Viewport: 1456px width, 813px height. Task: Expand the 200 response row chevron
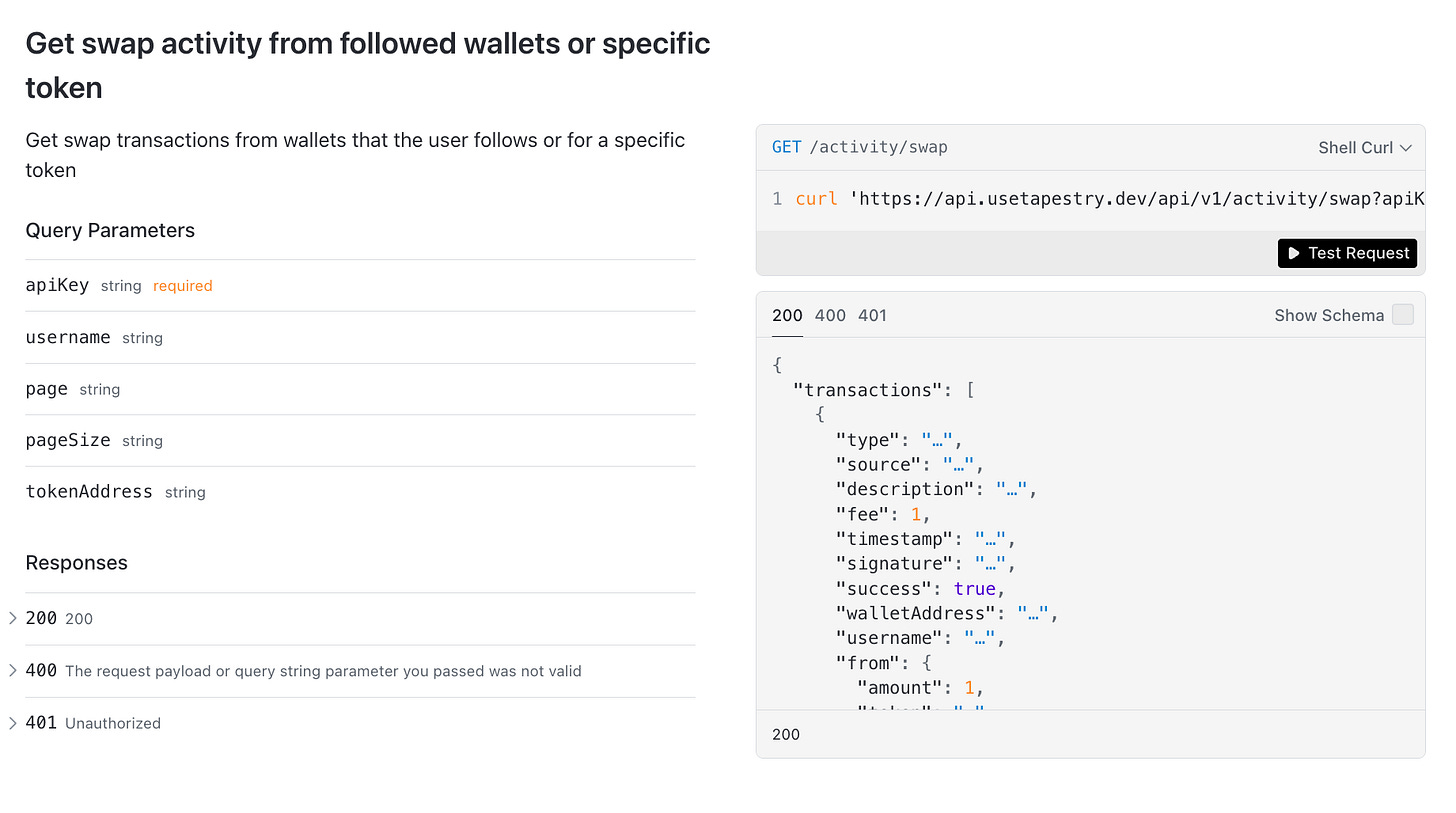tap(13, 618)
